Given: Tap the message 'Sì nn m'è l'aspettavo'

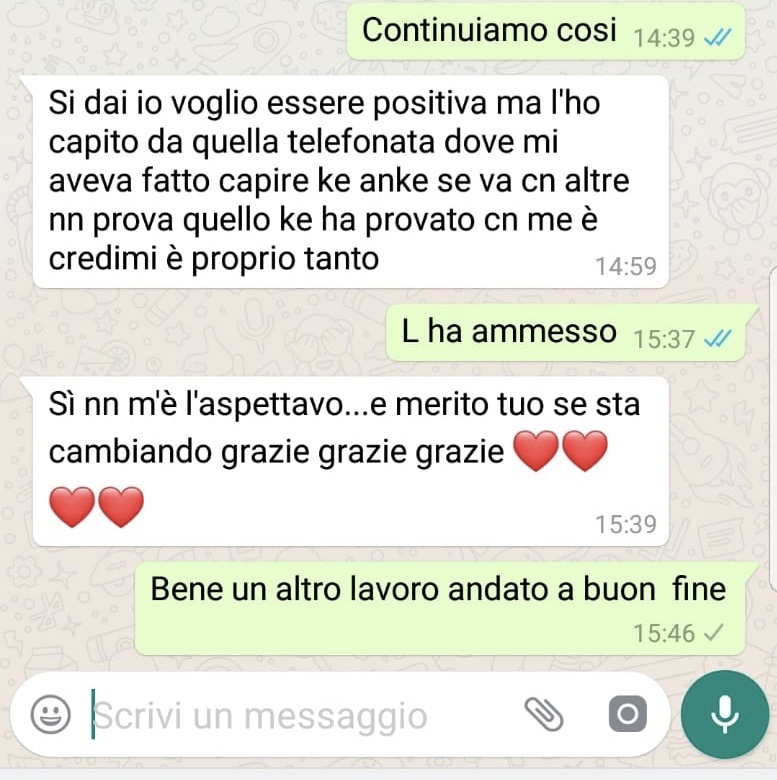Looking at the screenshot, I should coord(350,461).
